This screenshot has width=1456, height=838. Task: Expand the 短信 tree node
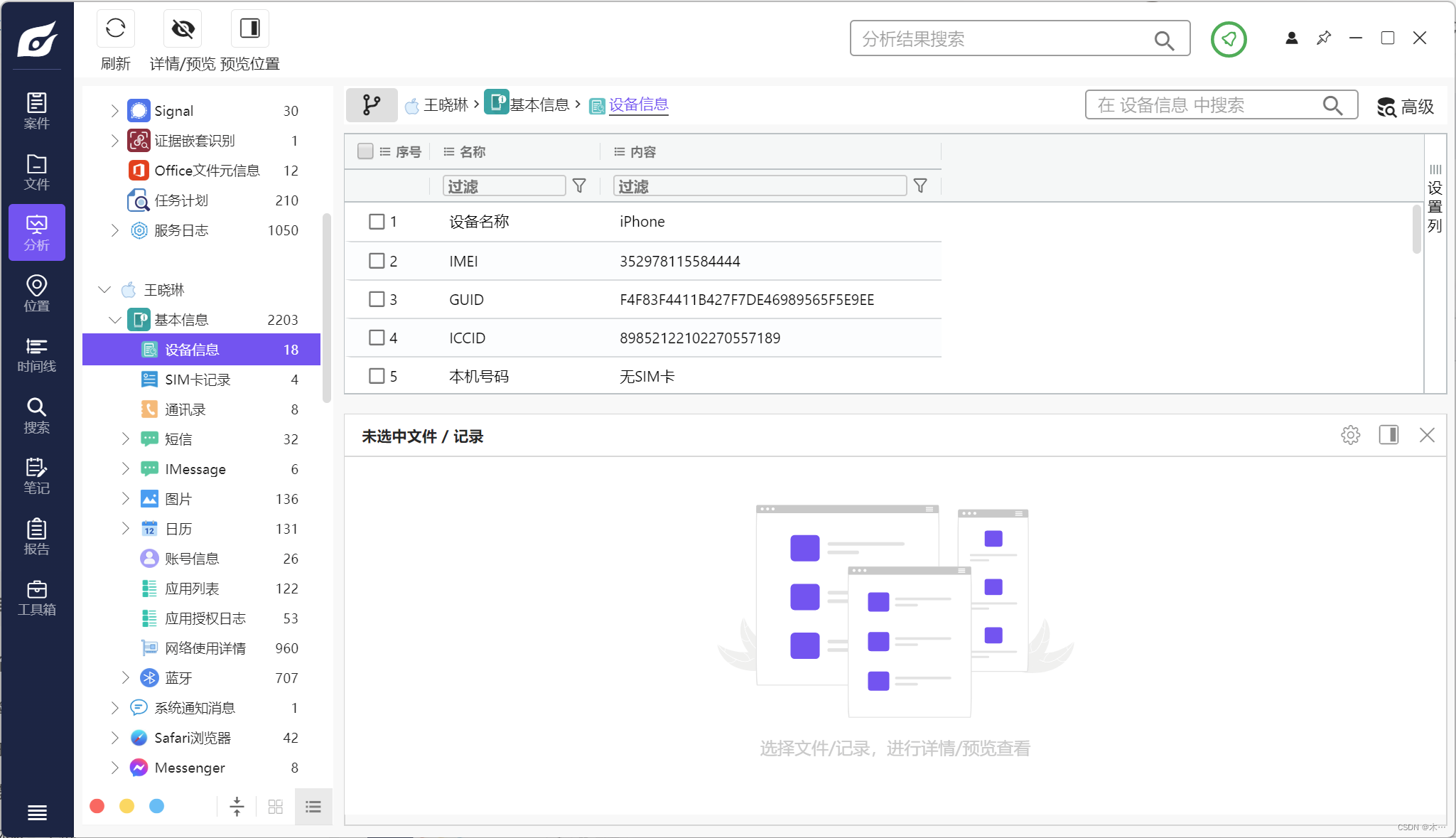tap(126, 439)
